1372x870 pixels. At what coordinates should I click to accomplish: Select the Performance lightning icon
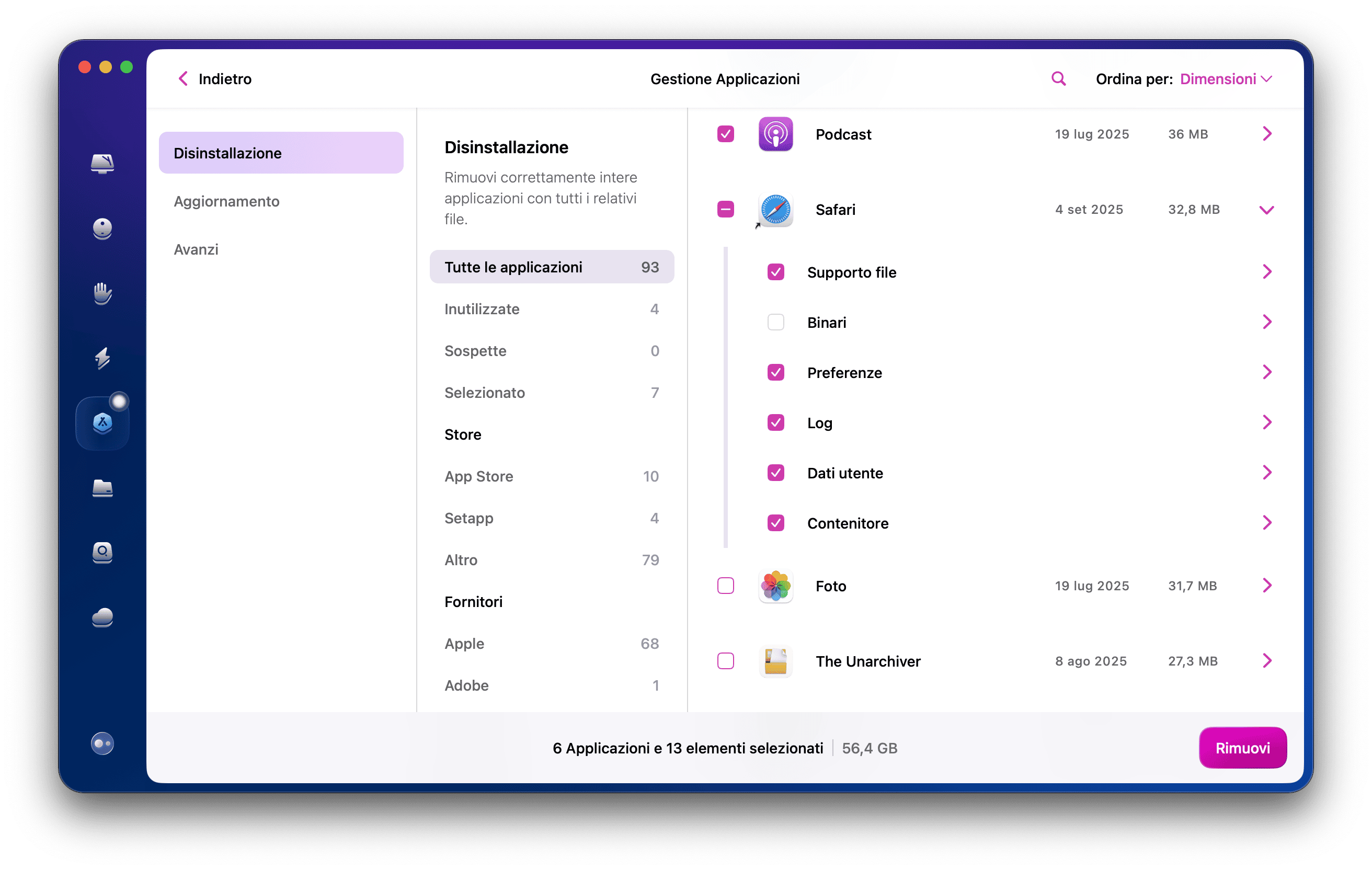(x=102, y=359)
